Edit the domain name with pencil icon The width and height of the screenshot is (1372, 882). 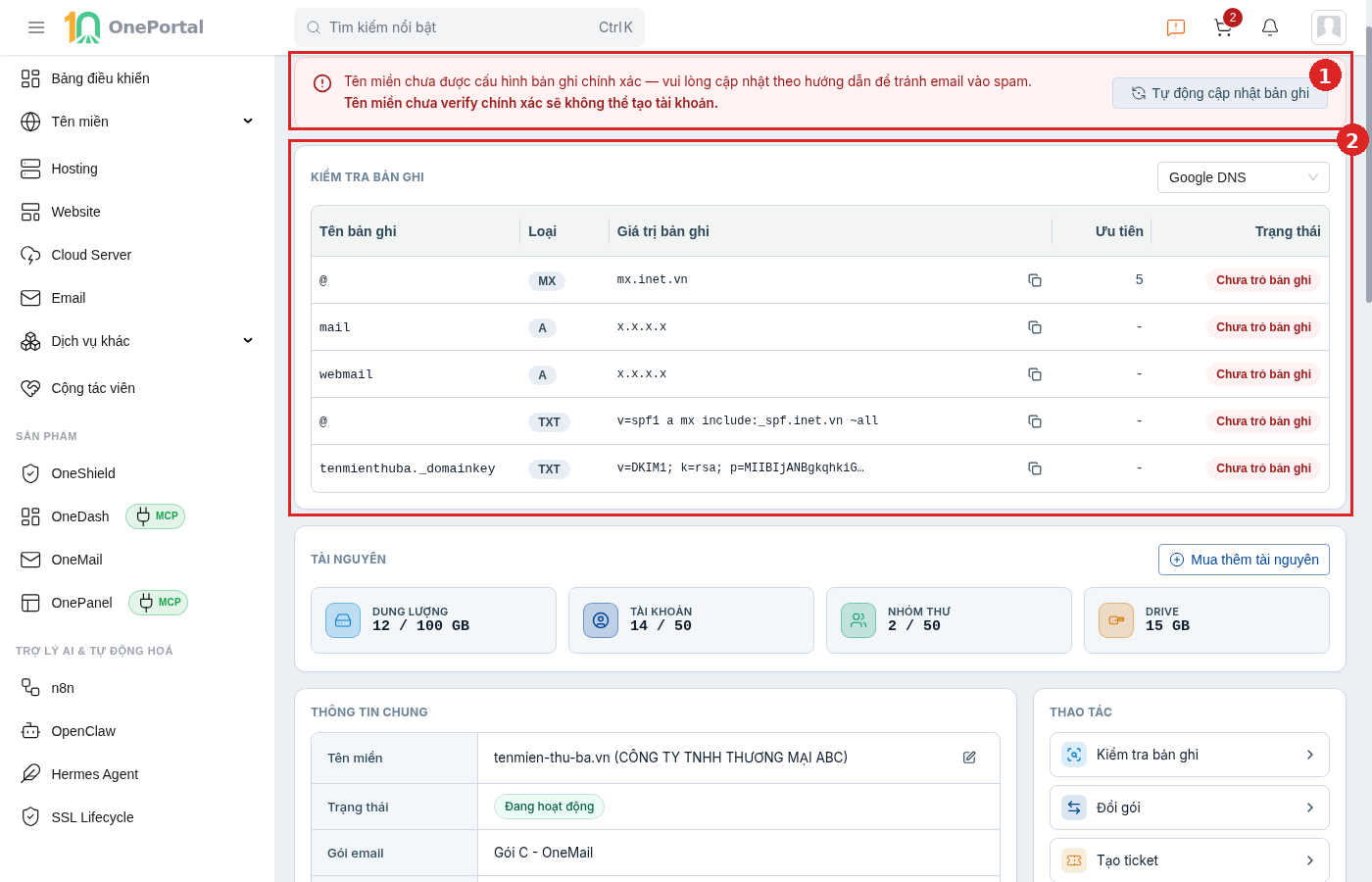pyautogui.click(x=969, y=758)
